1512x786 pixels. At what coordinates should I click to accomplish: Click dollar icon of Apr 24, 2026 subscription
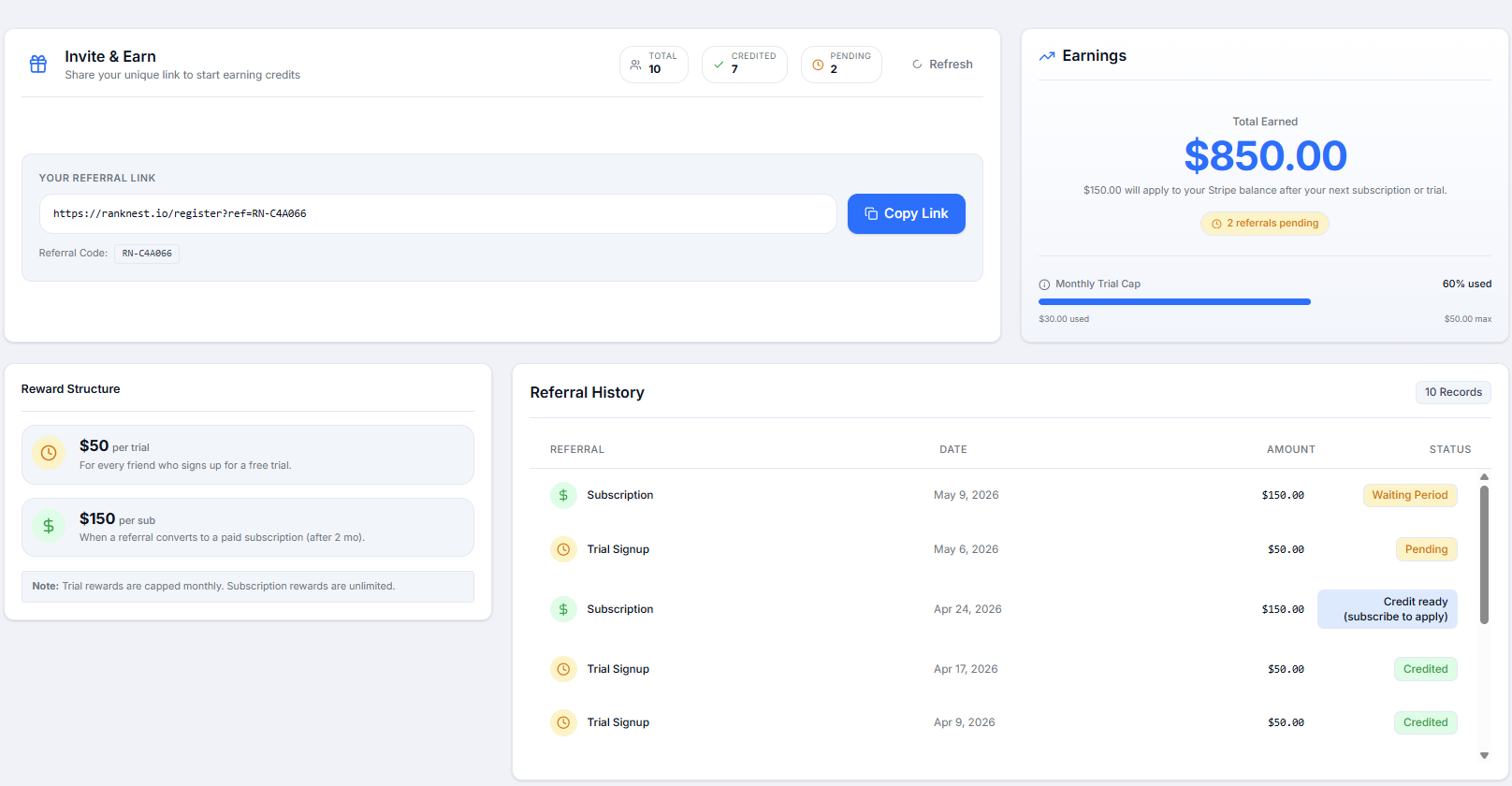click(563, 609)
